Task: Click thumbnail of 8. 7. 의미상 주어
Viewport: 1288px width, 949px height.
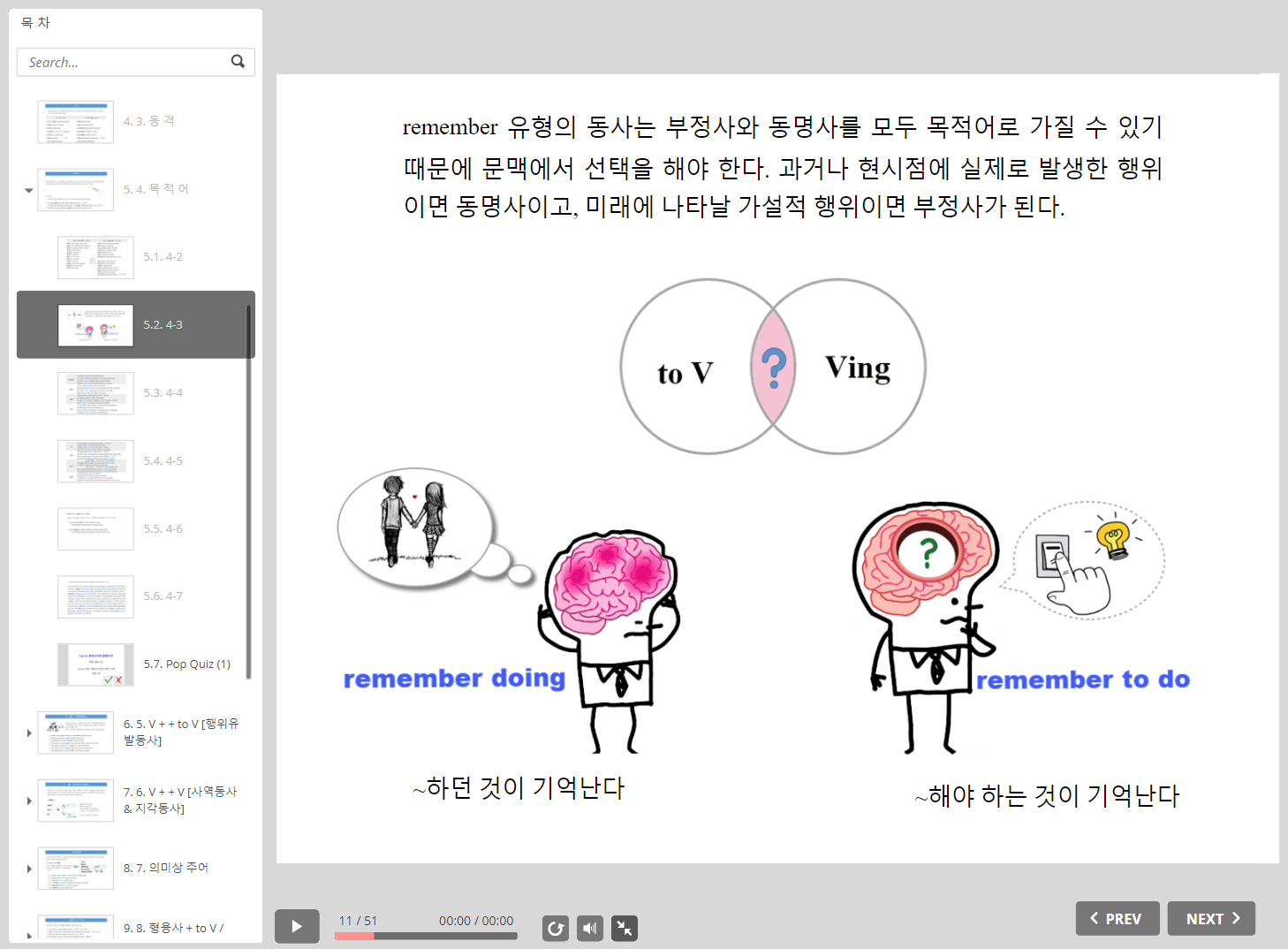Action: point(76,869)
